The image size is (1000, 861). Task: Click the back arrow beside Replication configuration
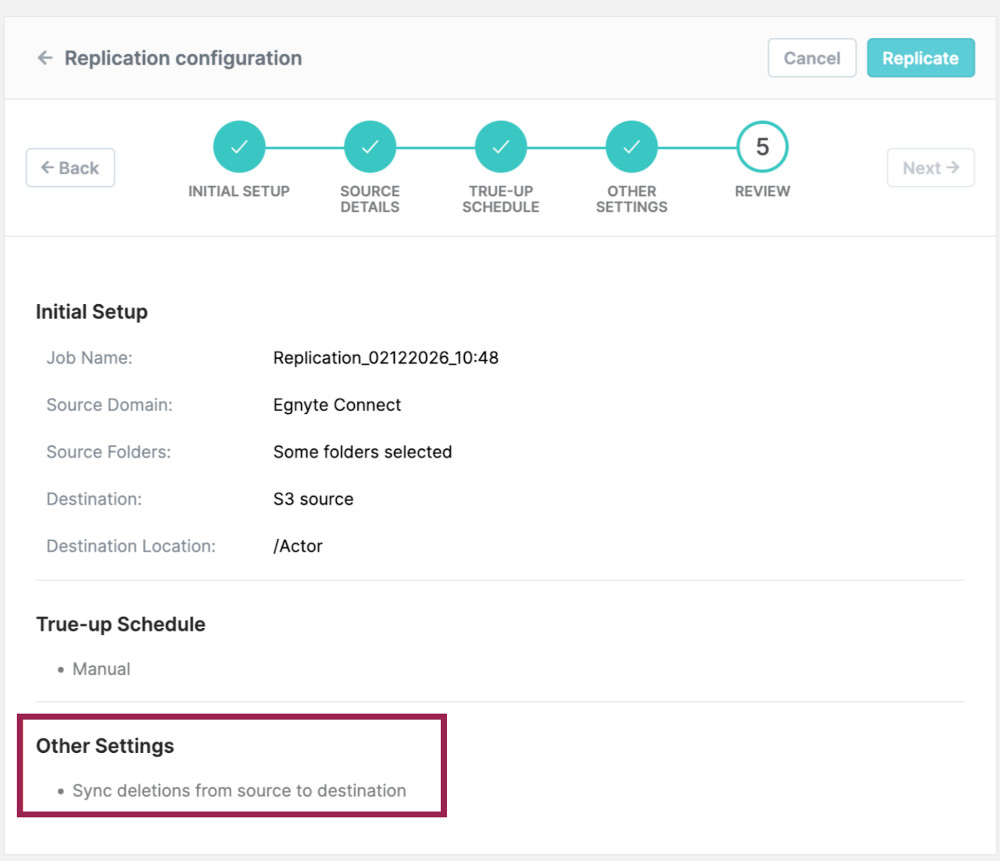click(44, 58)
